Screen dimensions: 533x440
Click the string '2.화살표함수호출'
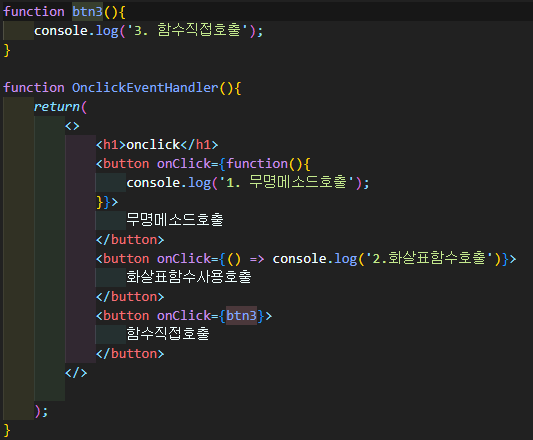click(429, 258)
